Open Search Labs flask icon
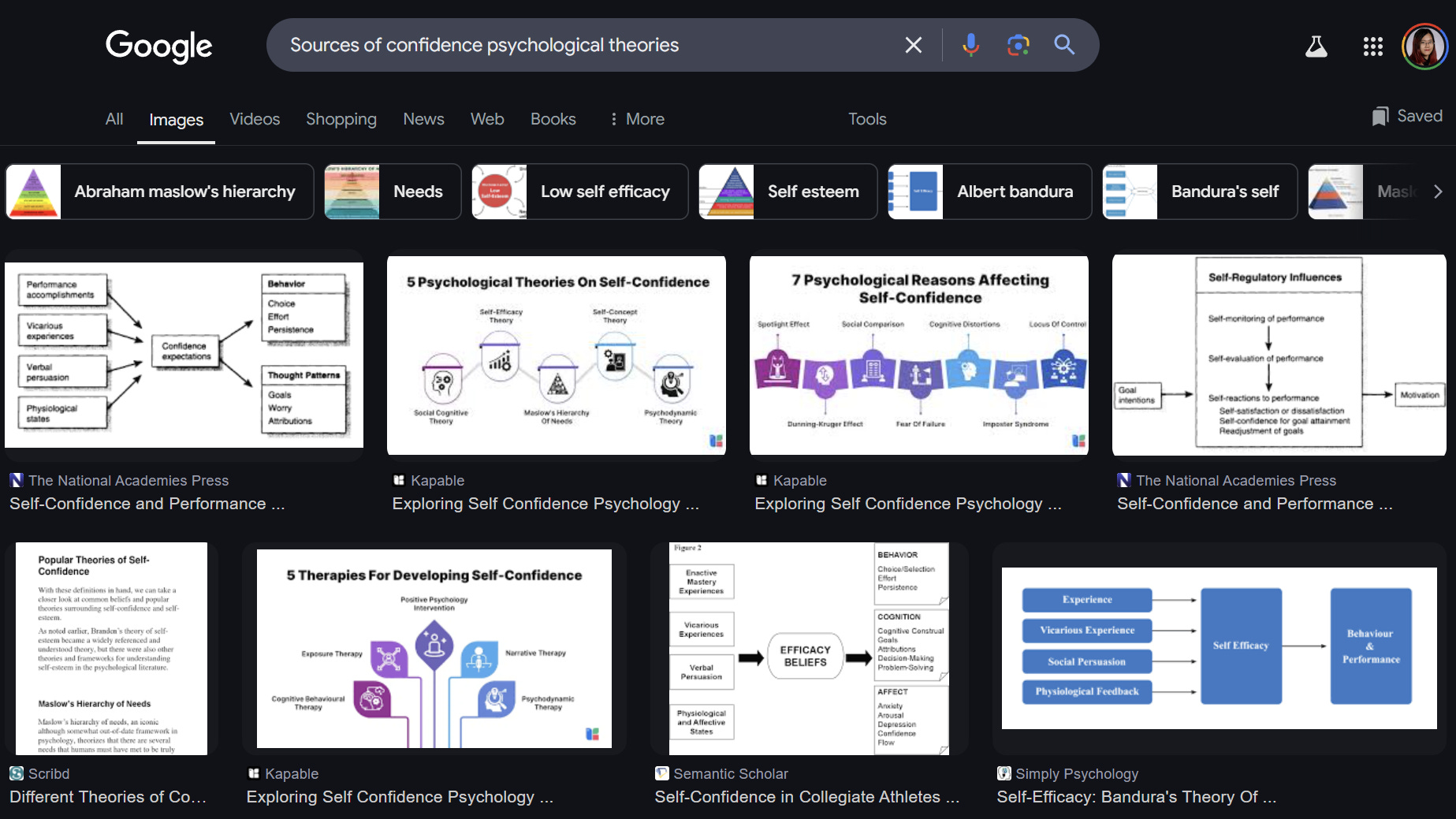 point(1316,47)
